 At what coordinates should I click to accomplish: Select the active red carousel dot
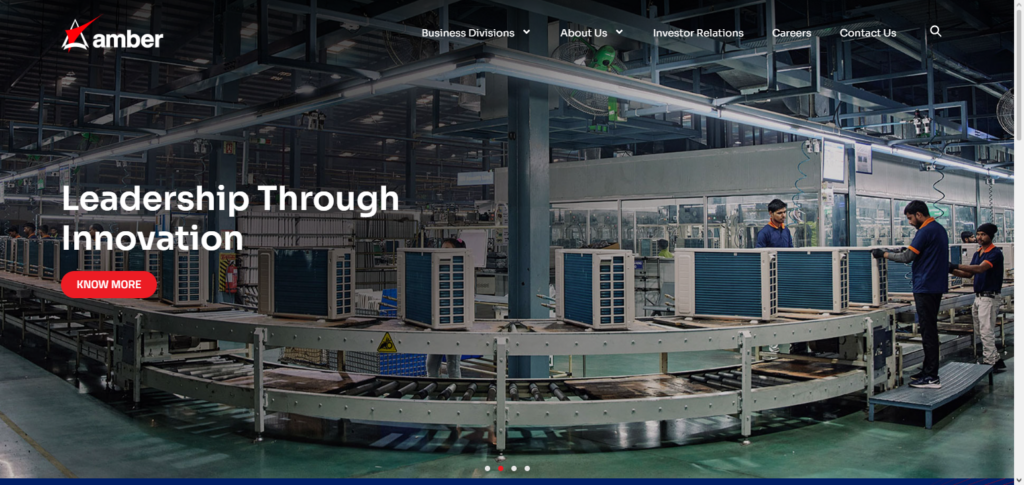coord(500,468)
